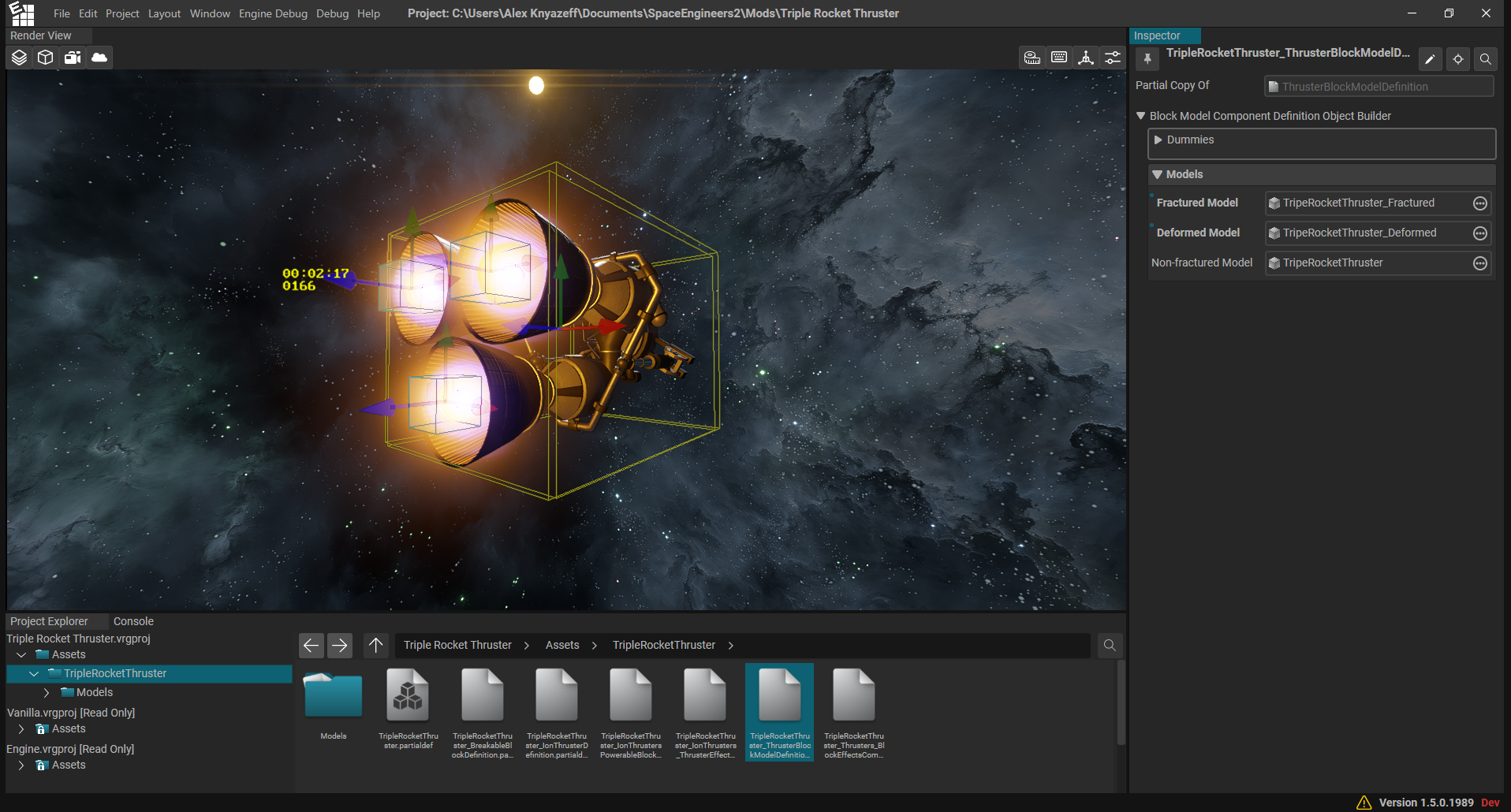Click the target locate icon in Inspector
The height and width of the screenshot is (812, 1511).
pos(1457,59)
